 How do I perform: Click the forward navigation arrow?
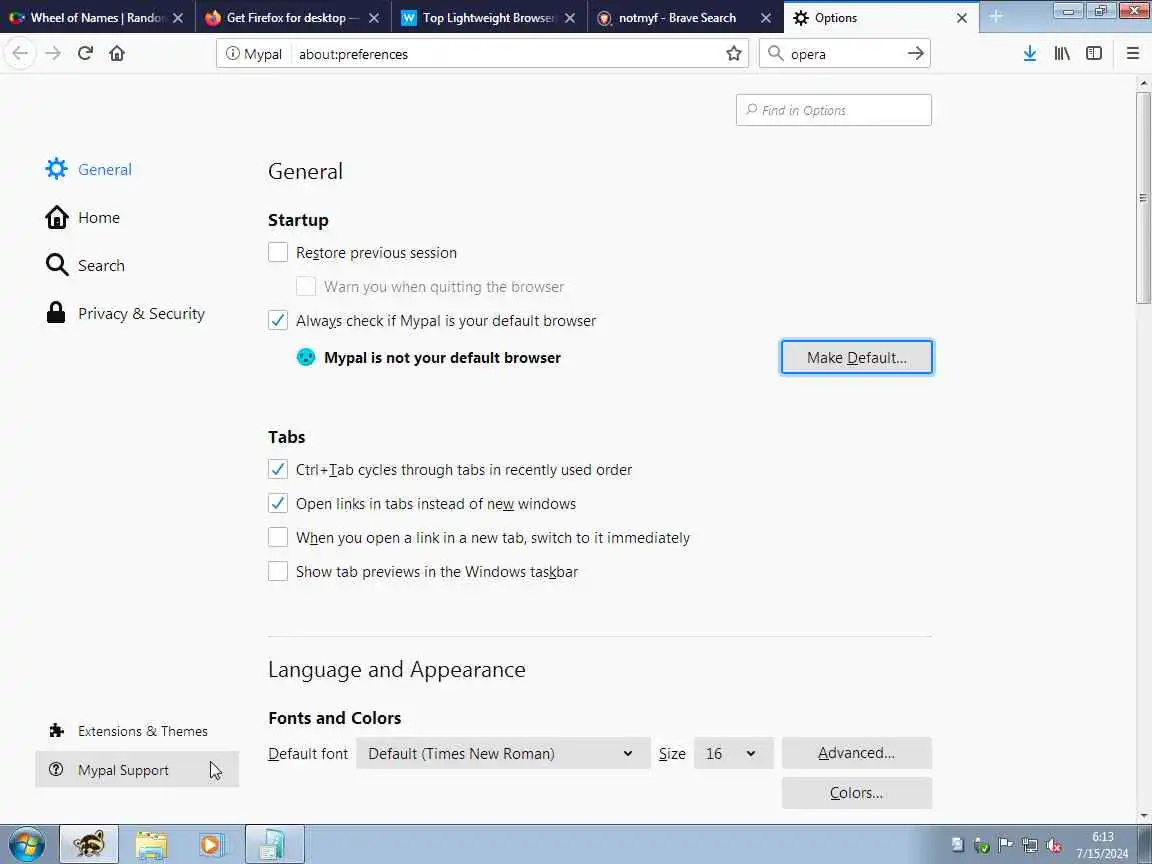(x=53, y=54)
